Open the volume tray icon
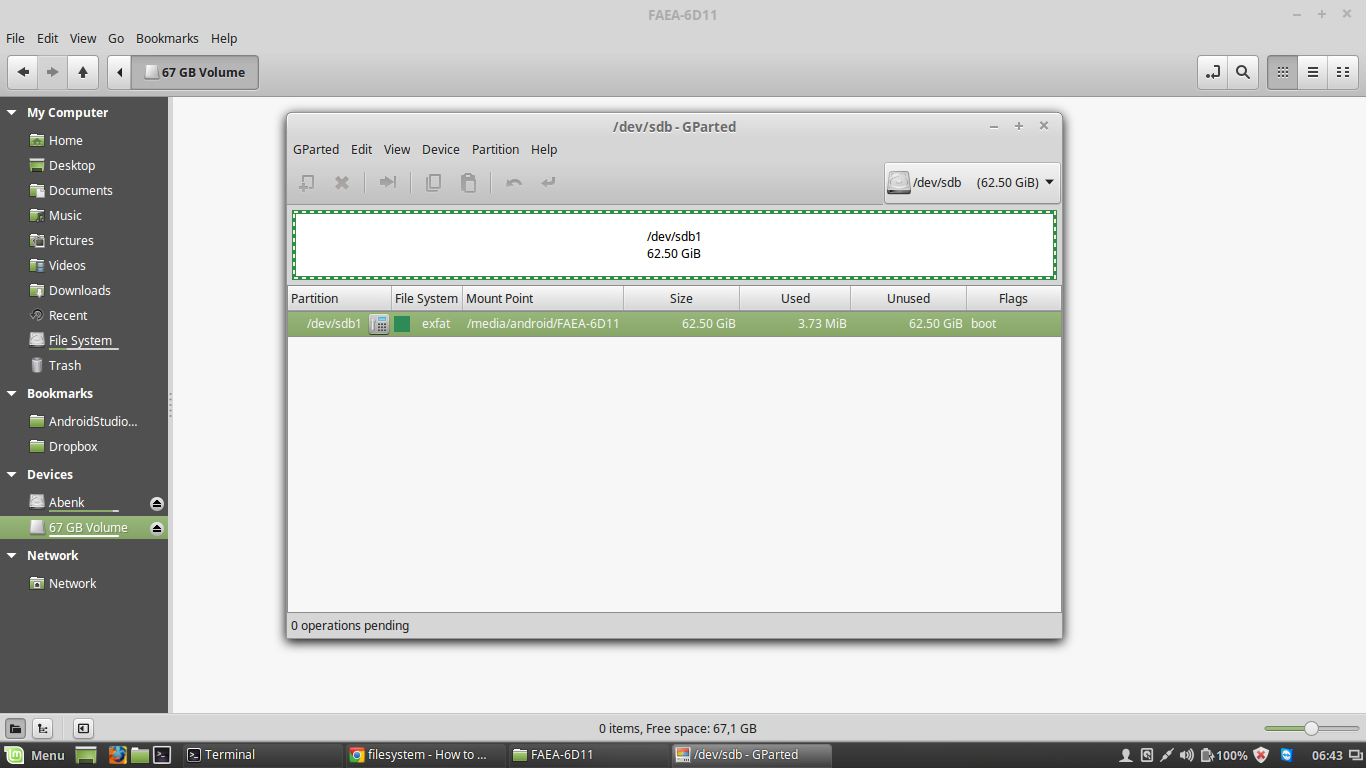Viewport: 1366px width, 768px height. 1187,755
